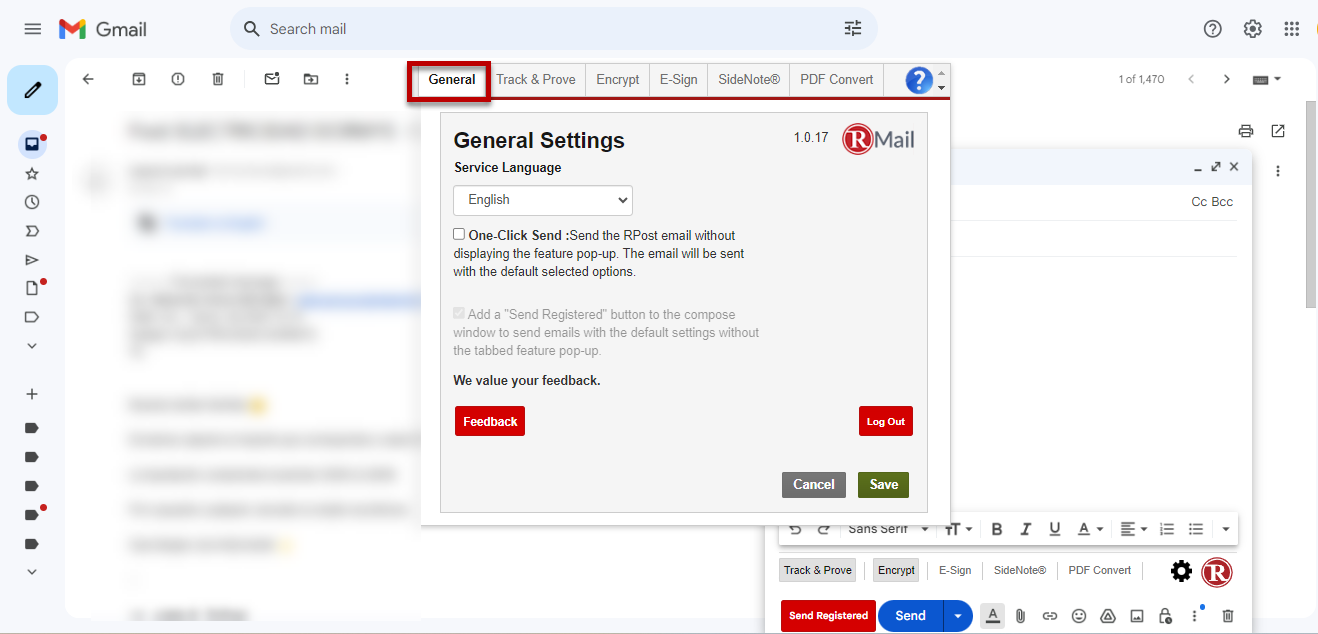Screen dimensions: 1318x634
Task: Toggle confidential mode lock icon
Action: (1165, 616)
